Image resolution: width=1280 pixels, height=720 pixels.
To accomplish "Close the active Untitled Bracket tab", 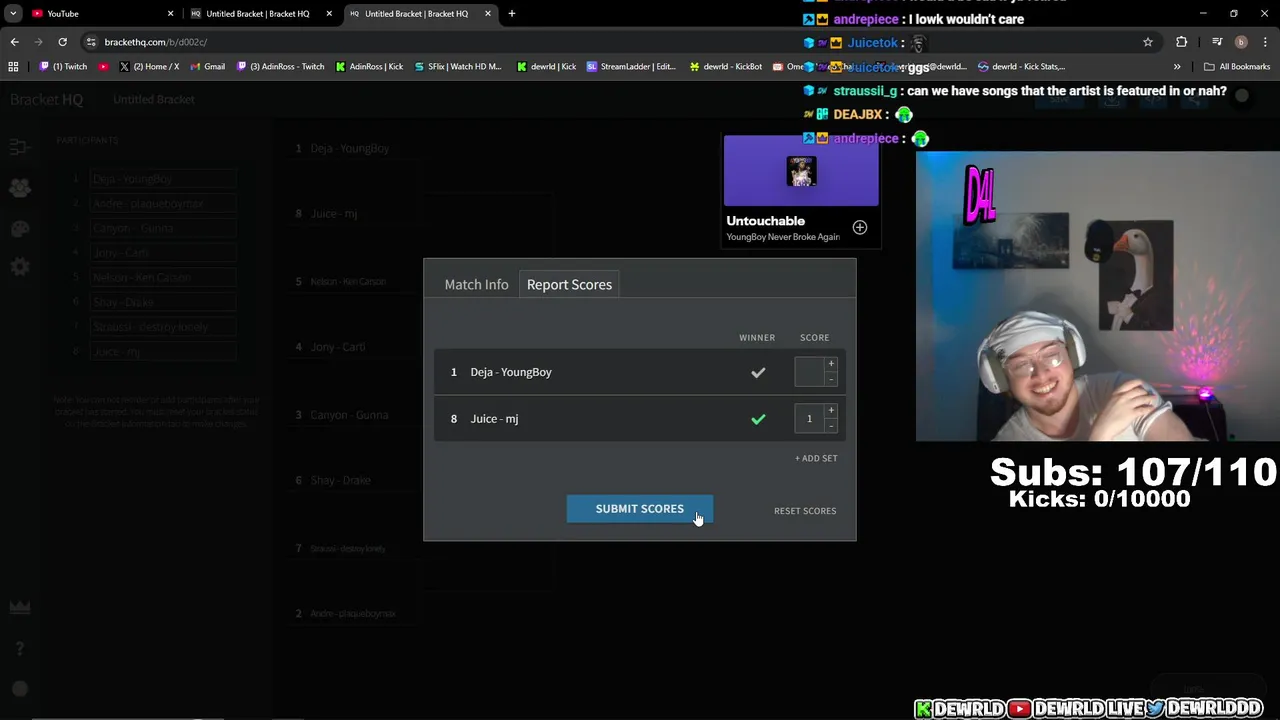I will pyautogui.click(x=488, y=14).
